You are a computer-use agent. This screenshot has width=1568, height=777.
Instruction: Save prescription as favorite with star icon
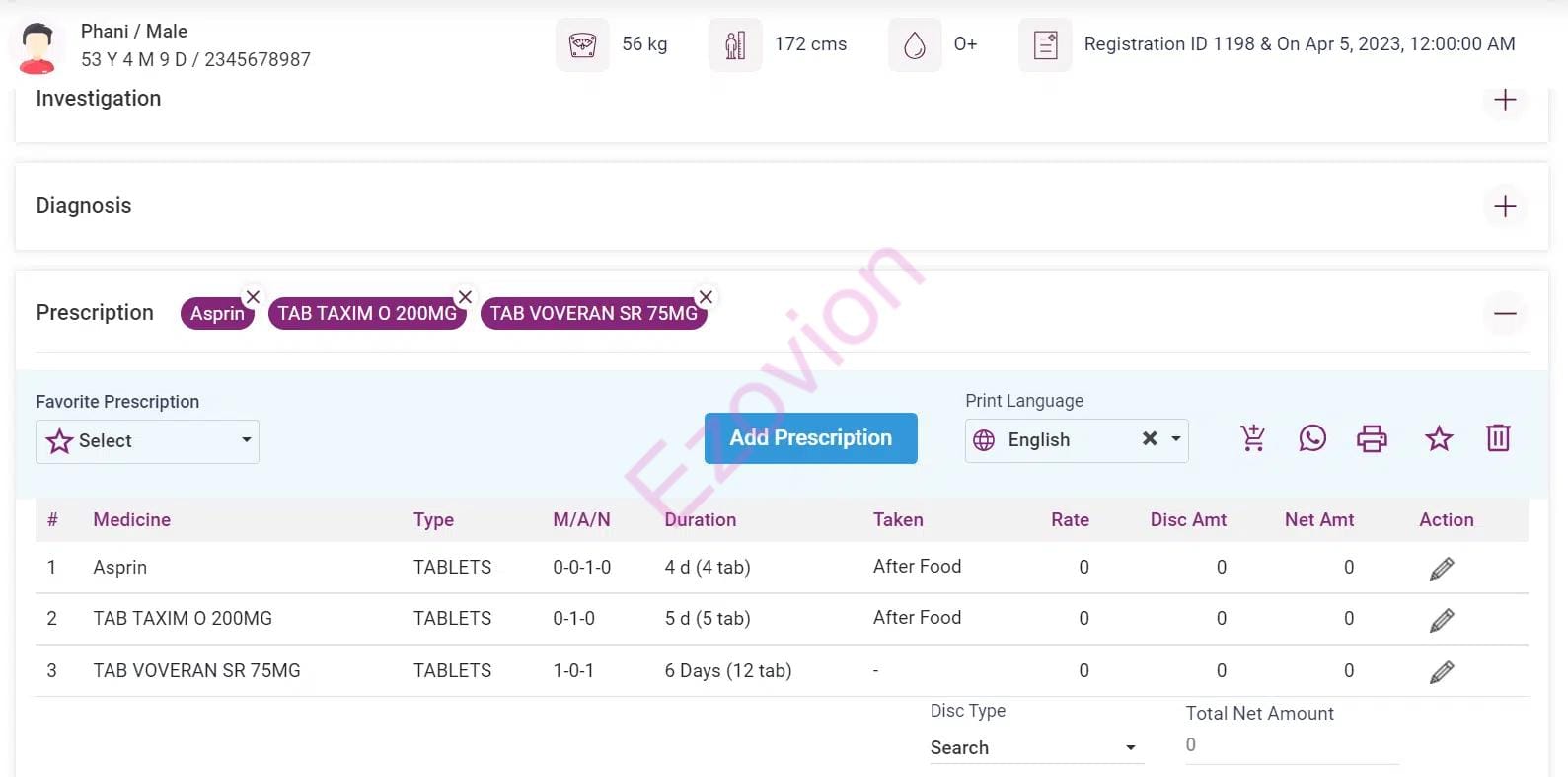point(1439,438)
